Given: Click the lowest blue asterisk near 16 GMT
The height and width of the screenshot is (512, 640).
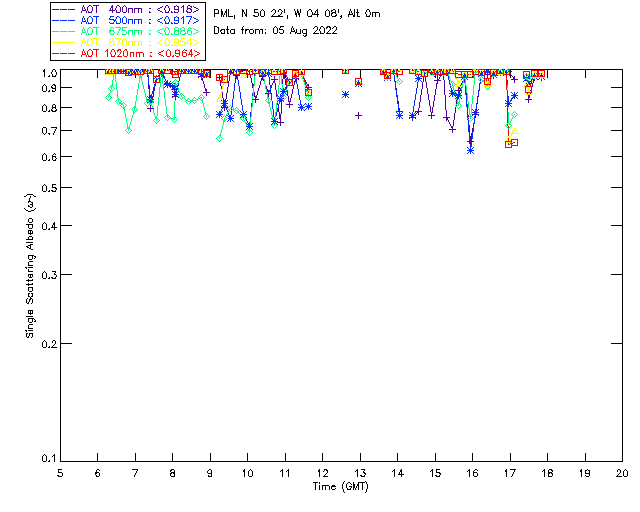Looking at the screenshot, I should 471,151.
